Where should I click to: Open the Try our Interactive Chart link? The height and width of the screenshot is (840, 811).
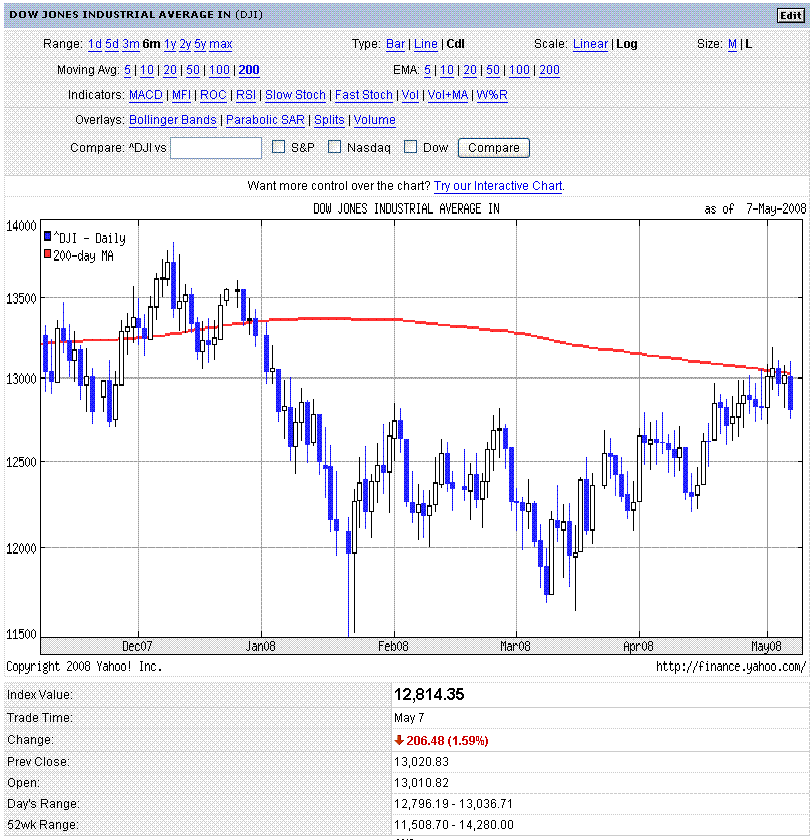pos(498,186)
